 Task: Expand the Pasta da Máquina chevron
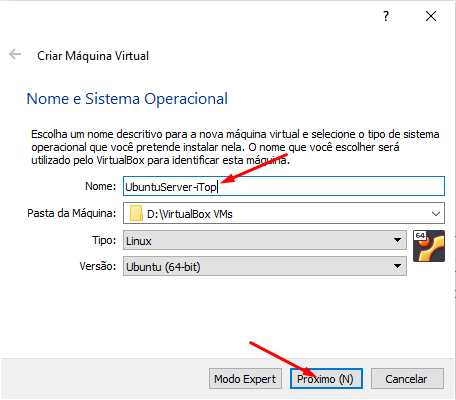(436, 214)
